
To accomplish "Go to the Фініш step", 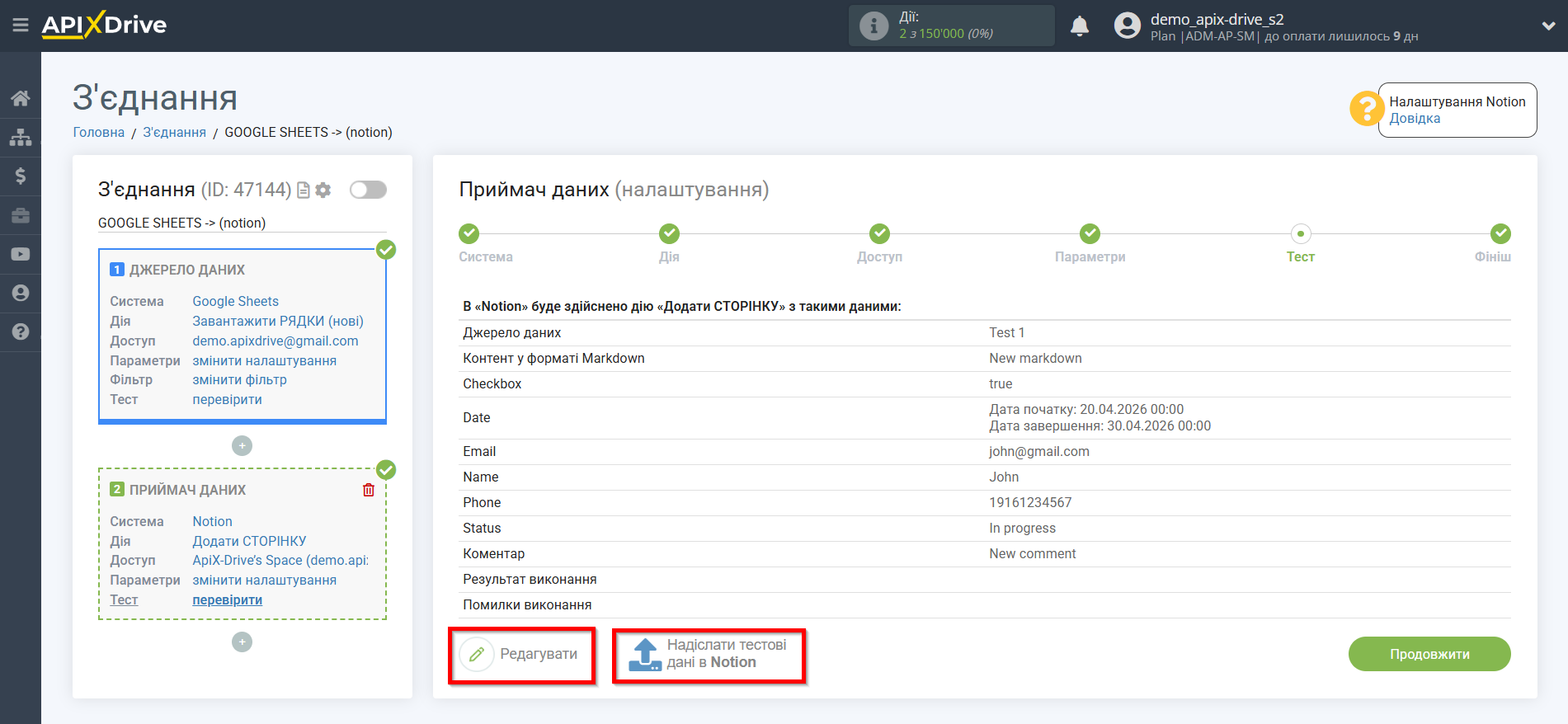I will [1501, 234].
